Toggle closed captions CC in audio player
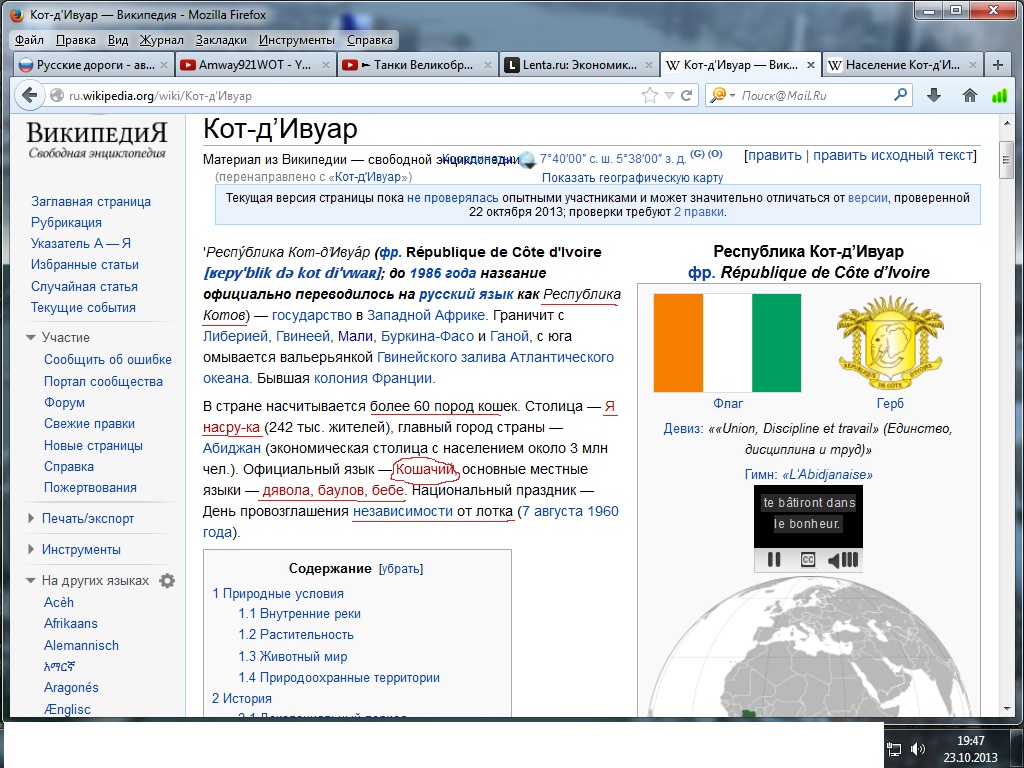Viewport: 1024px width, 768px height. (807, 559)
